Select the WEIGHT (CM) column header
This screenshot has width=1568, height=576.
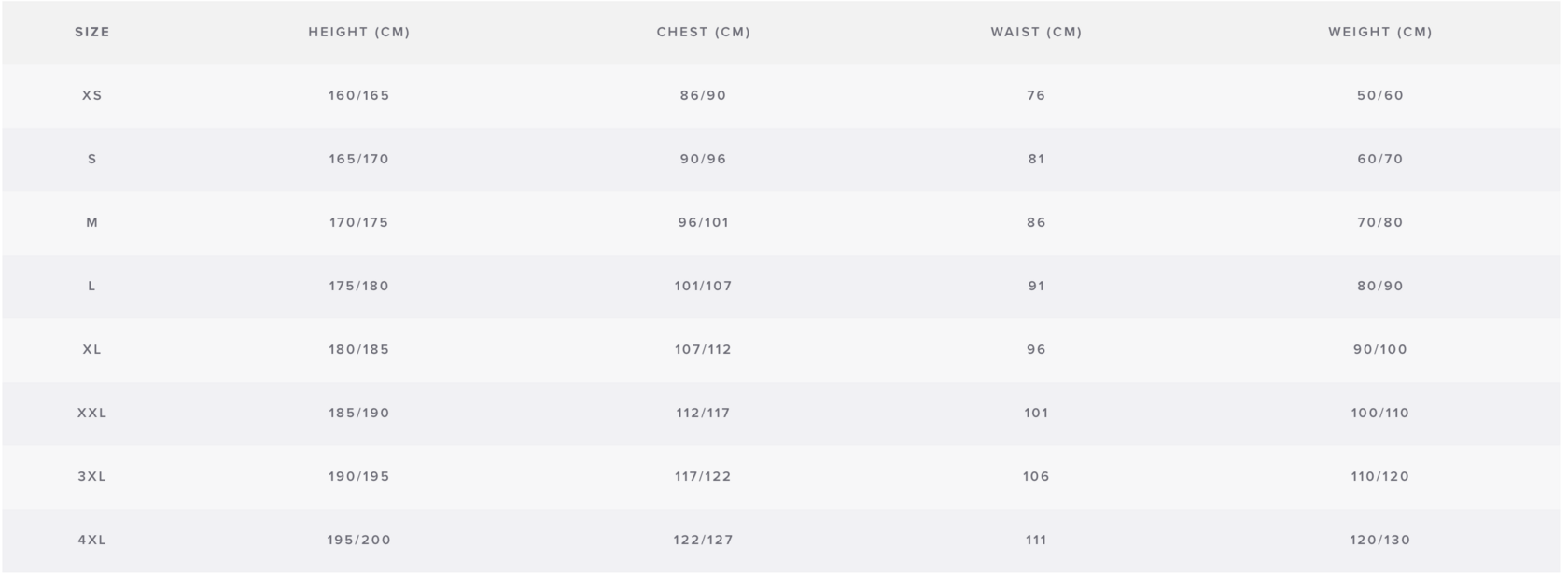click(1380, 32)
